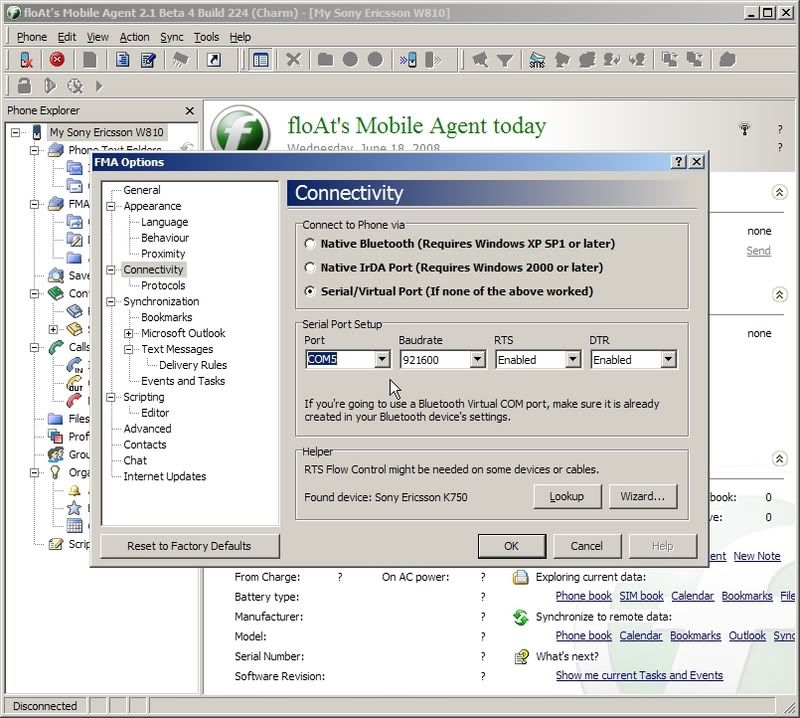
Task: Open the Port COM5 dropdown arrow
Action: coord(382,359)
